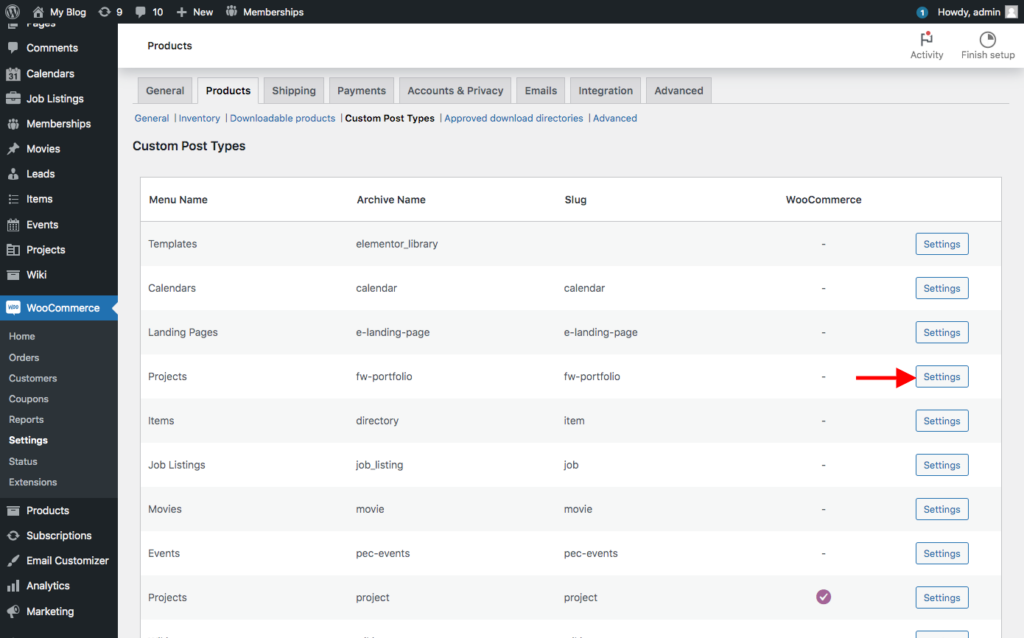The height and width of the screenshot is (638, 1024).
Task: Click the Finish setup progress icon
Action: [987, 39]
